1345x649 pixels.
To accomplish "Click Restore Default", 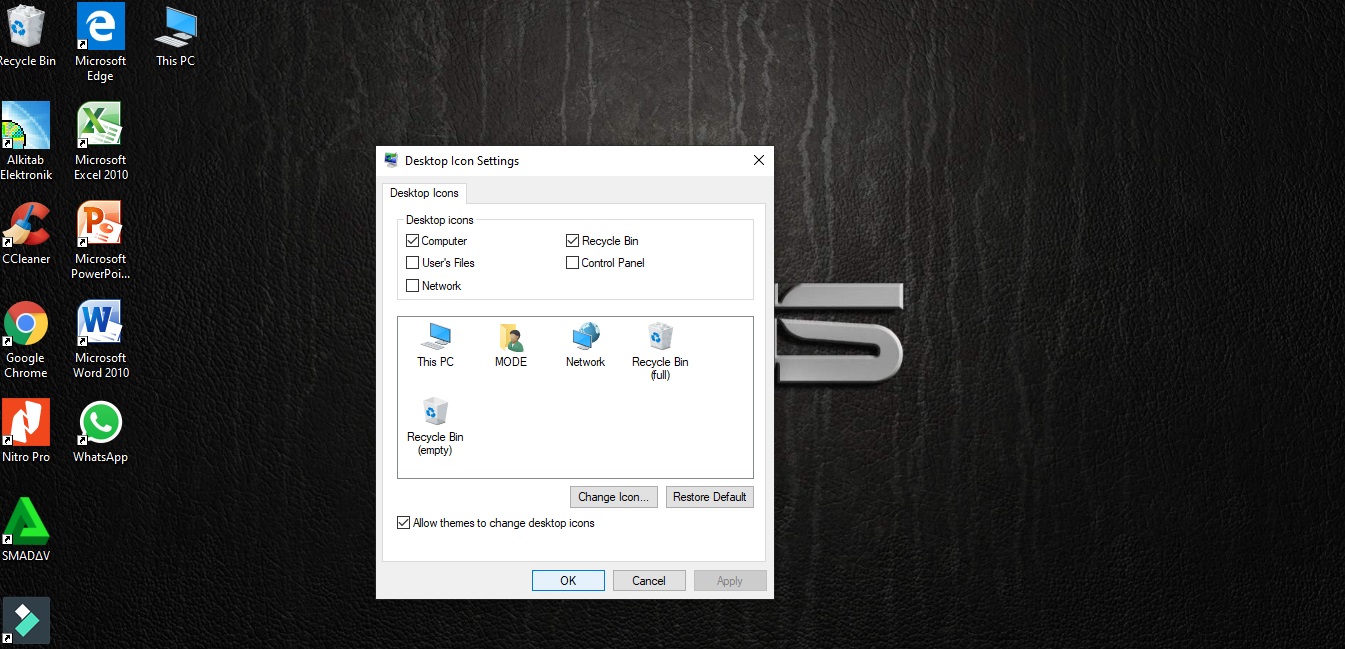I will pos(709,496).
